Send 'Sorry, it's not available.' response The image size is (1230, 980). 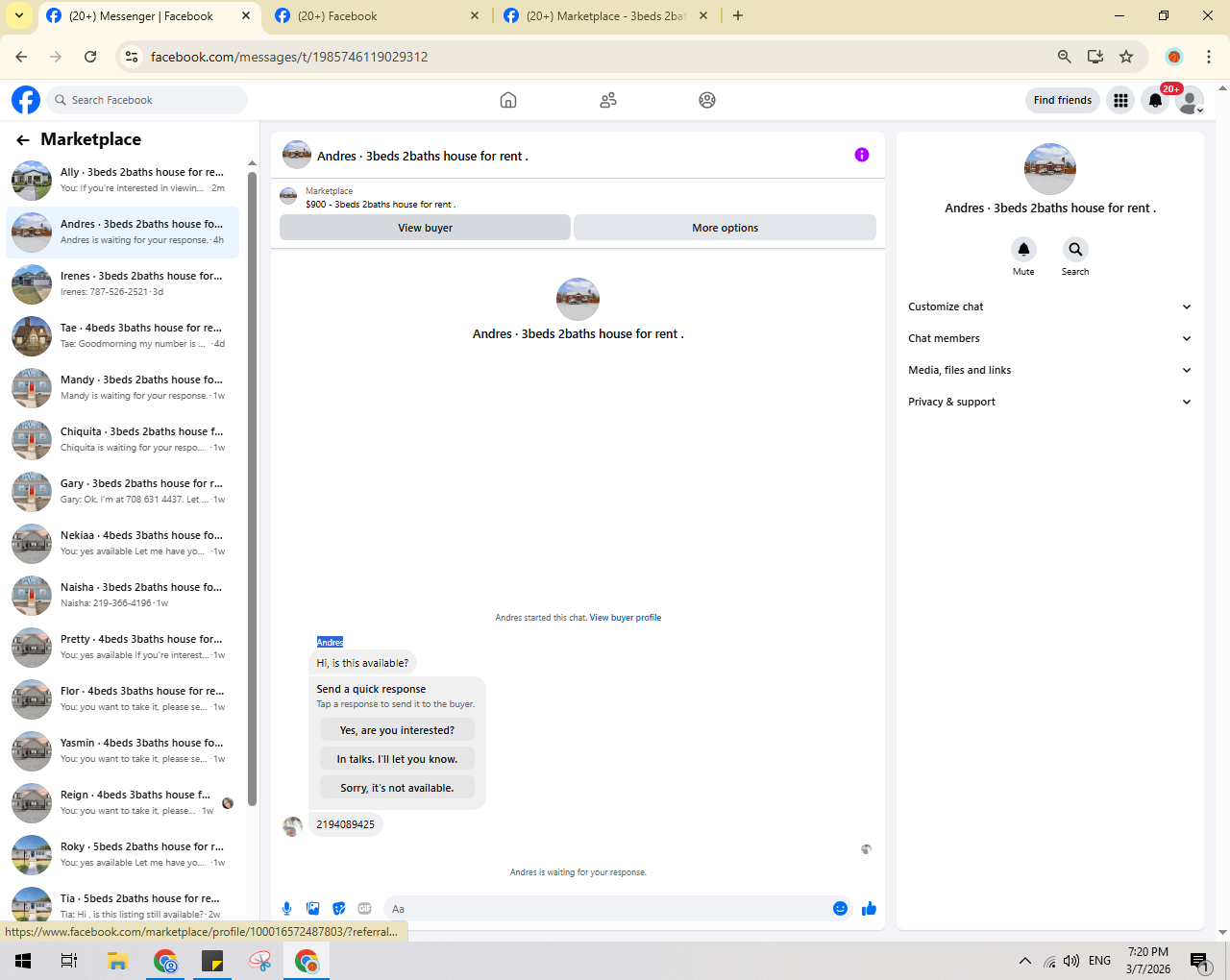[x=397, y=788]
